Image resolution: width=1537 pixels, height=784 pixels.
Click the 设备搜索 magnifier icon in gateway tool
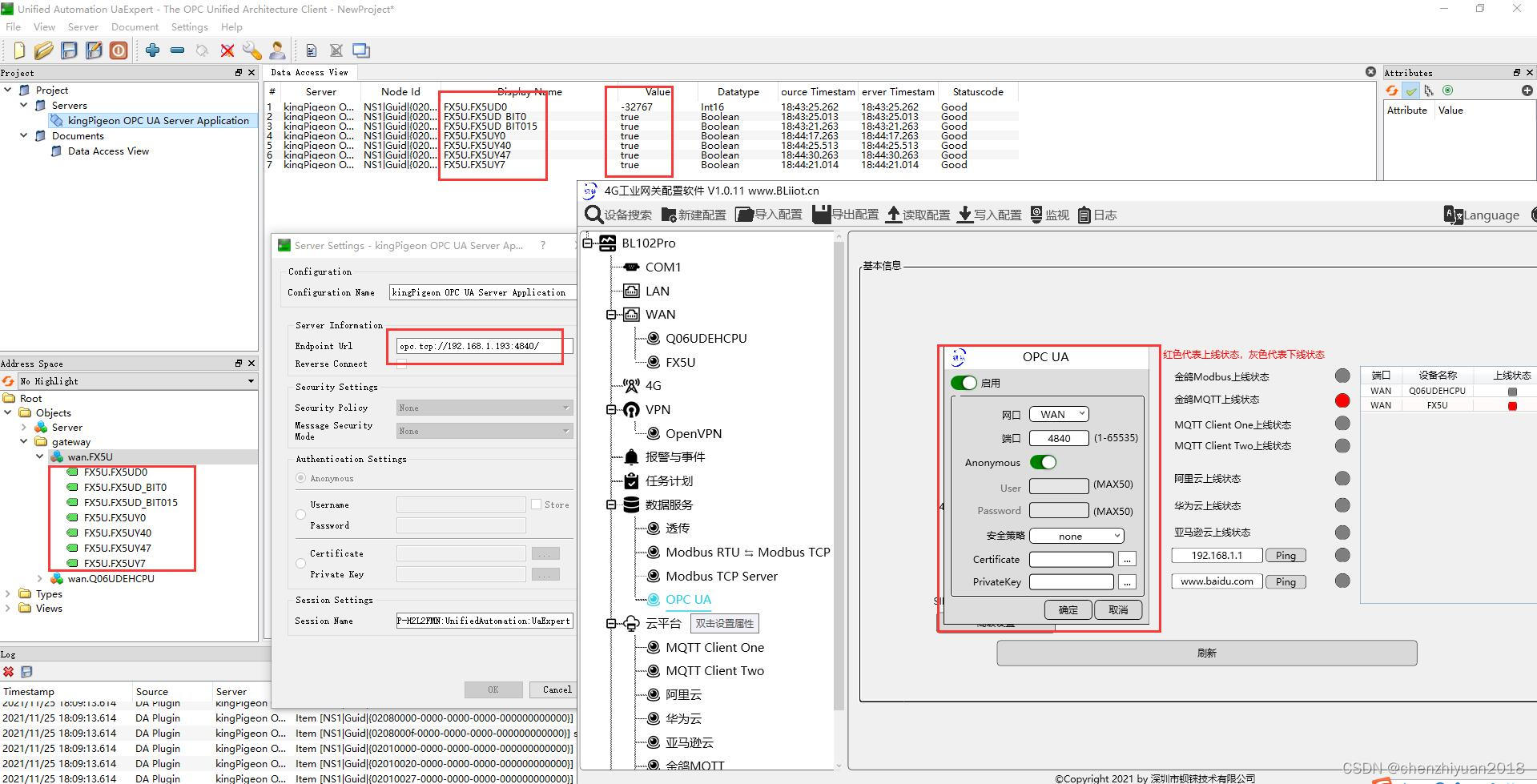tap(593, 215)
